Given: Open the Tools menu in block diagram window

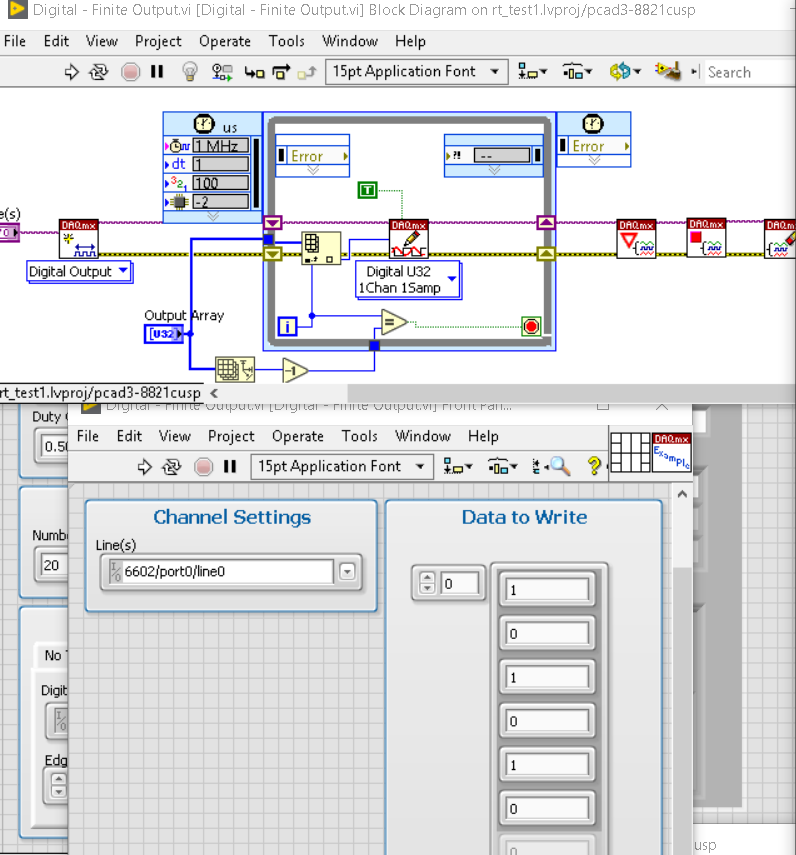Looking at the screenshot, I should coord(287,41).
